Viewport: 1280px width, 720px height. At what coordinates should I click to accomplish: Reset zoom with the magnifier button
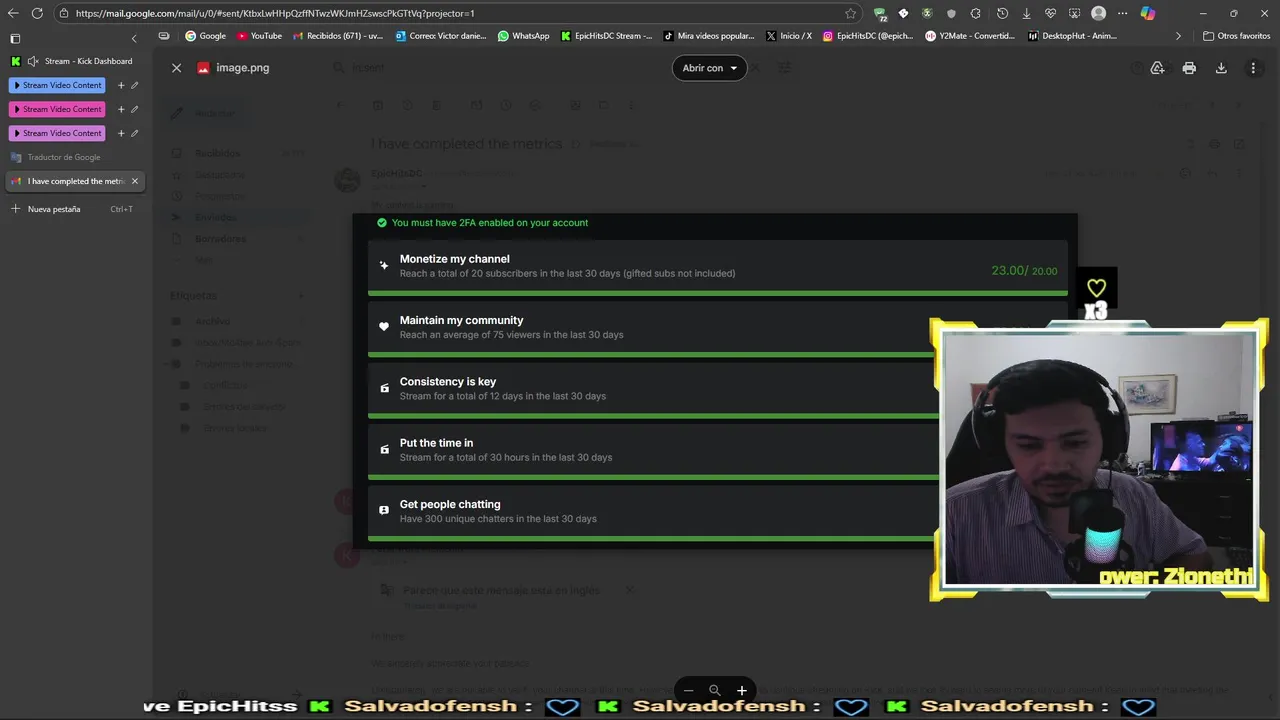click(x=715, y=690)
